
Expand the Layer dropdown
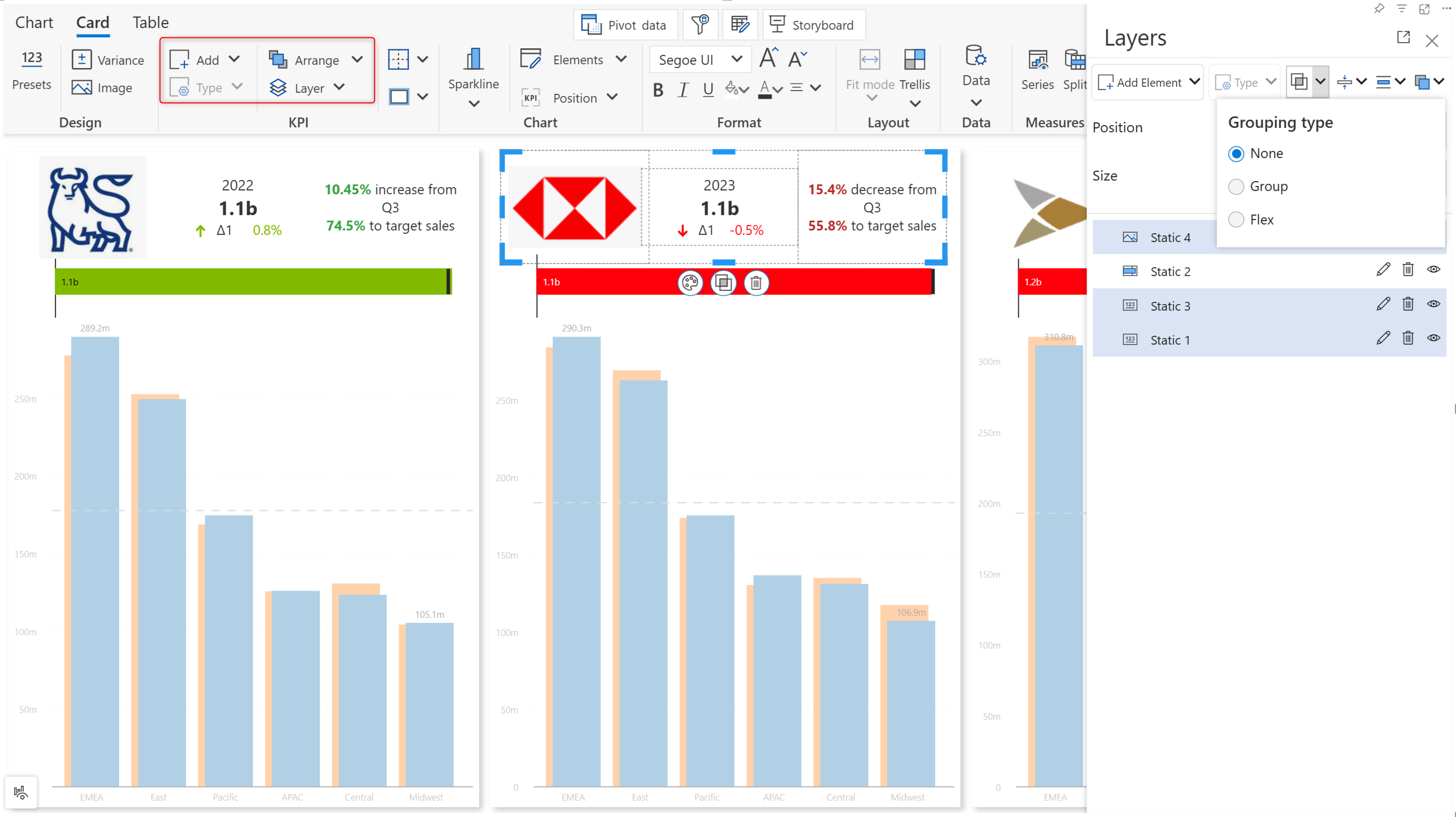[339, 87]
